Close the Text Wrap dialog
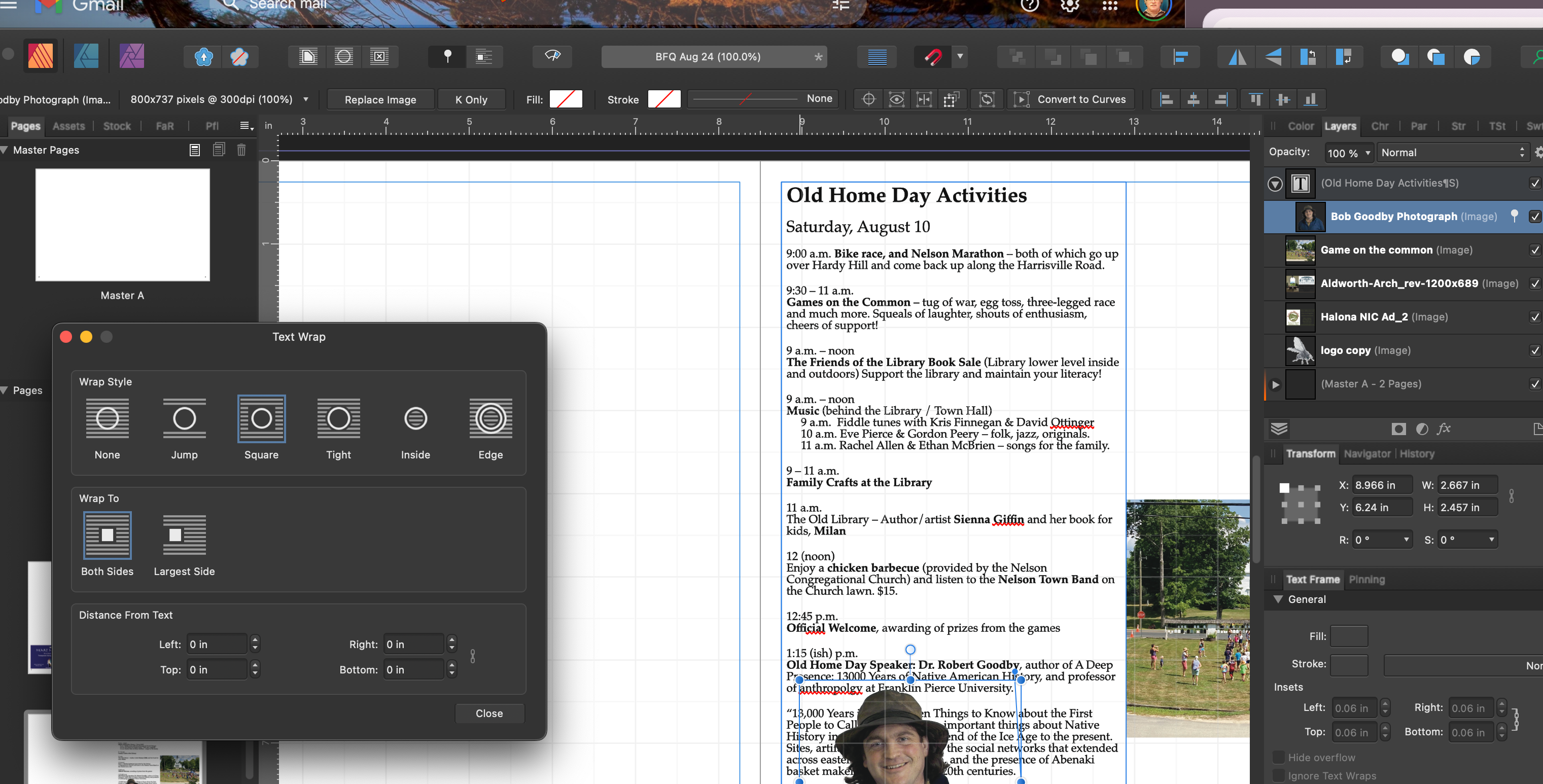Viewport: 1543px width, 784px height. [489, 712]
